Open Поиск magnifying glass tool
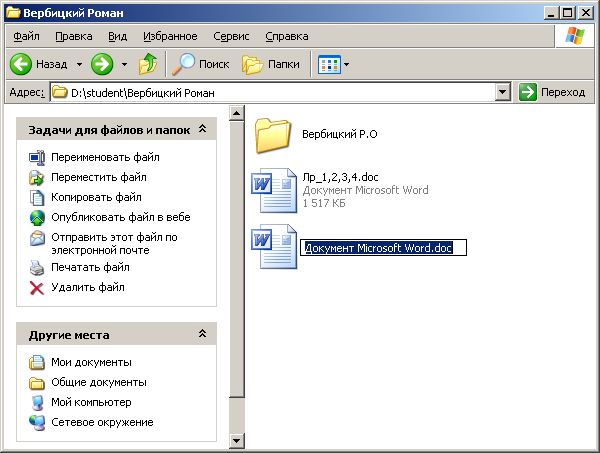600x453 pixels. coord(184,64)
